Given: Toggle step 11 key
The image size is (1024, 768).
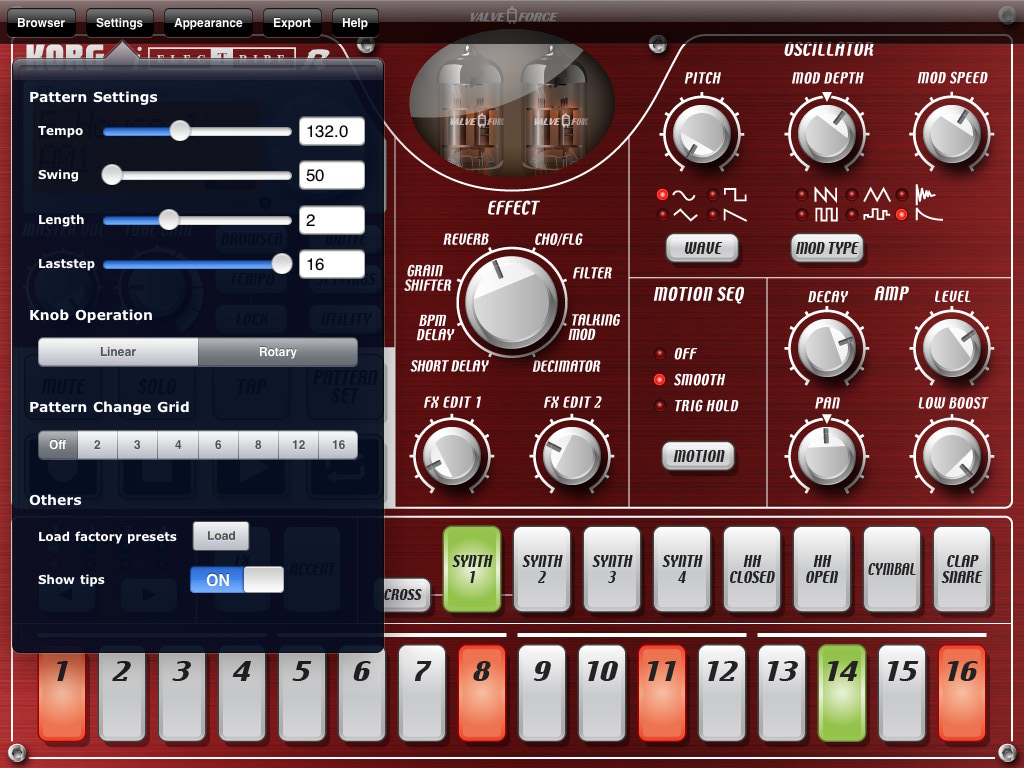Looking at the screenshot, I should coord(662,693).
